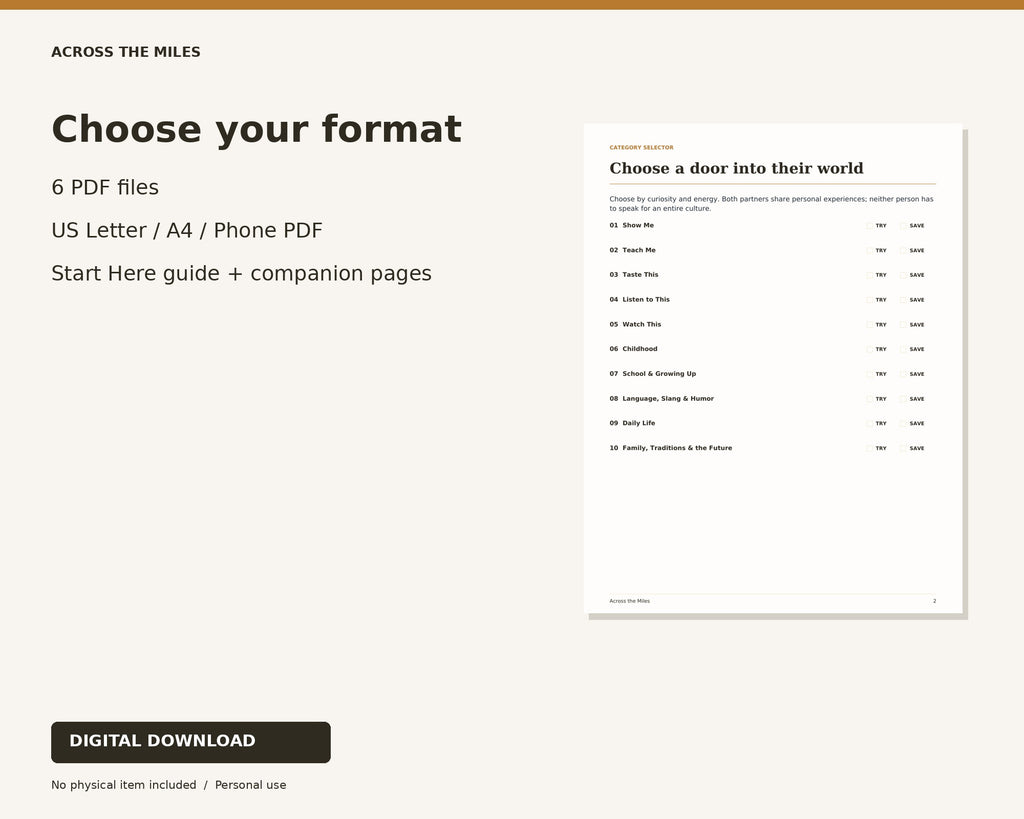This screenshot has width=1024, height=819.
Task: Check SAVE box for 01 Show Me
Action: click(904, 225)
